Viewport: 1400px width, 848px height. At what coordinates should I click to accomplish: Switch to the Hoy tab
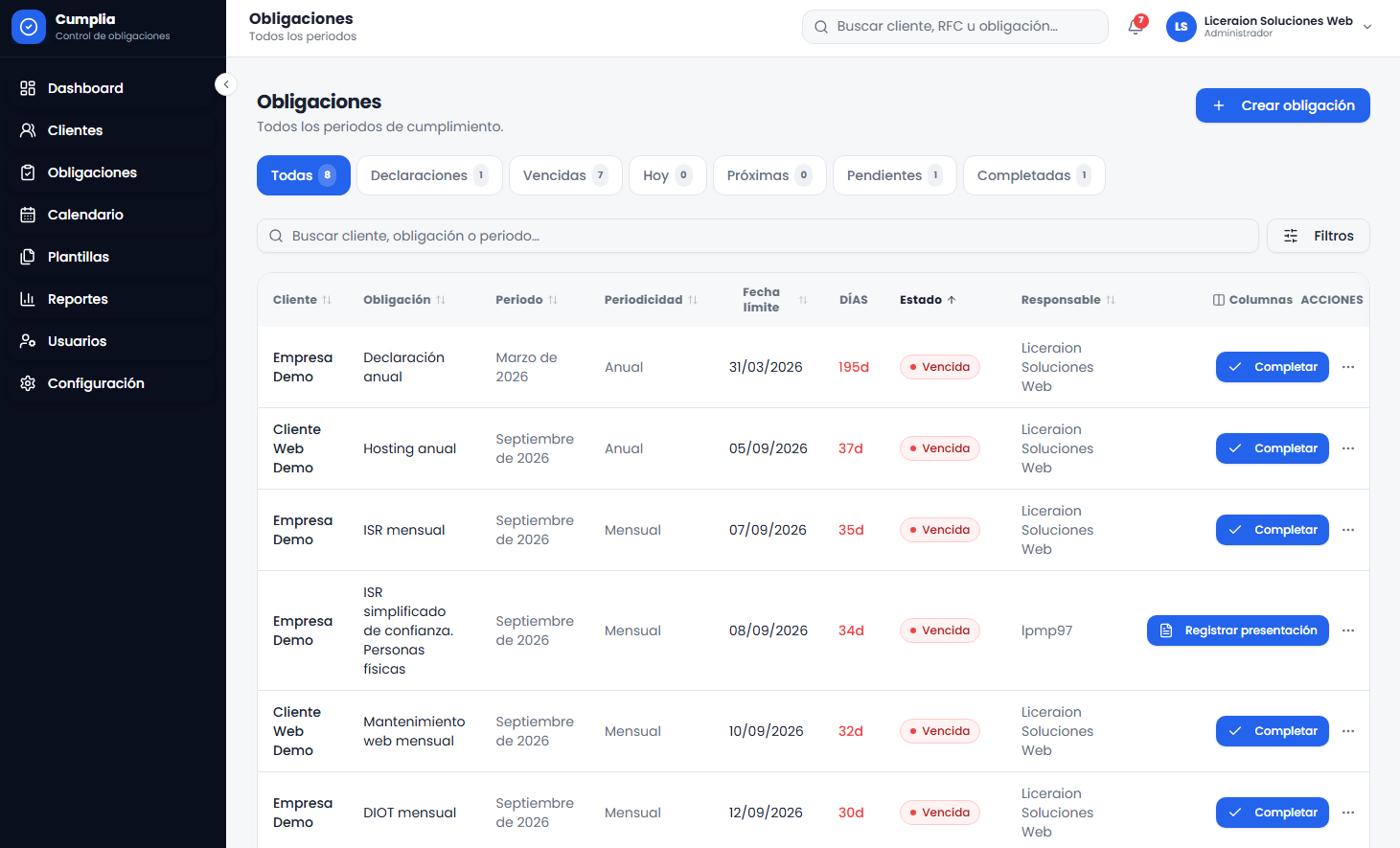click(x=668, y=175)
